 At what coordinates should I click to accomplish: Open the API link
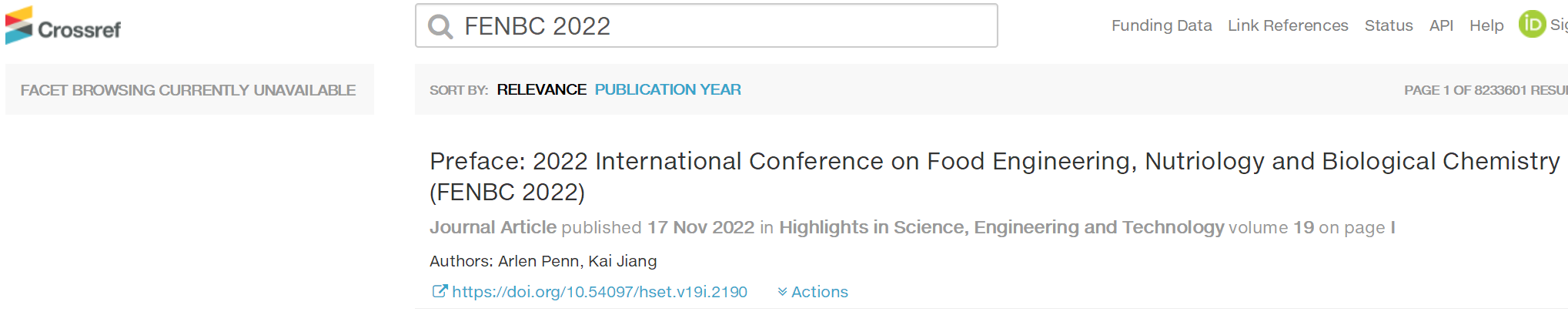point(1441,25)
